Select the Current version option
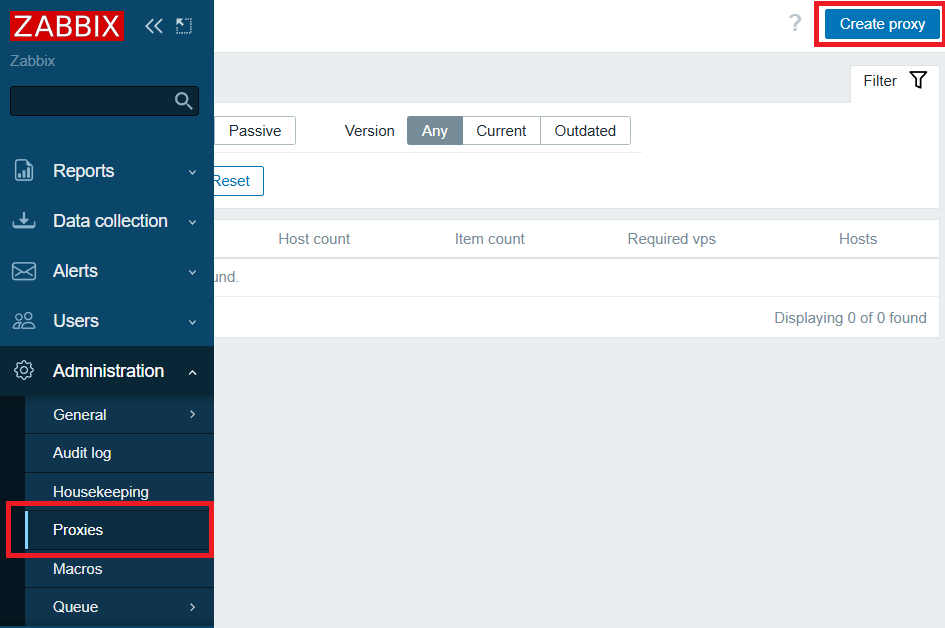Screen dimensions: 945x628 [x=501, y=131]
